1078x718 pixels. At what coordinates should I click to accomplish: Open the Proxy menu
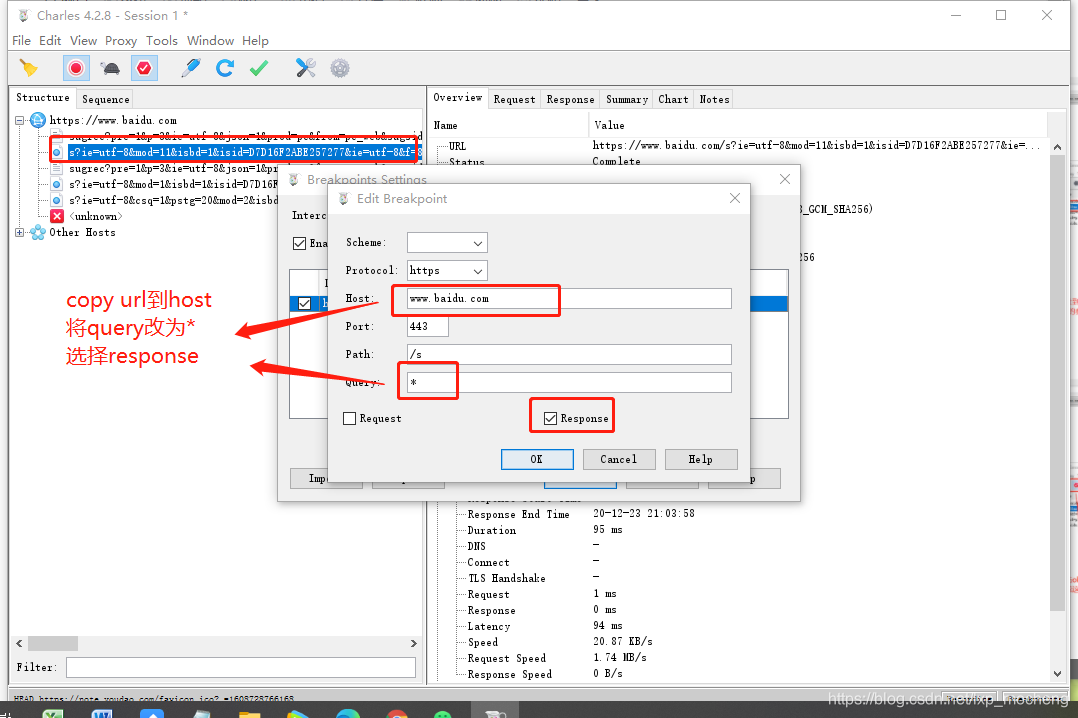tap(121, 41)
